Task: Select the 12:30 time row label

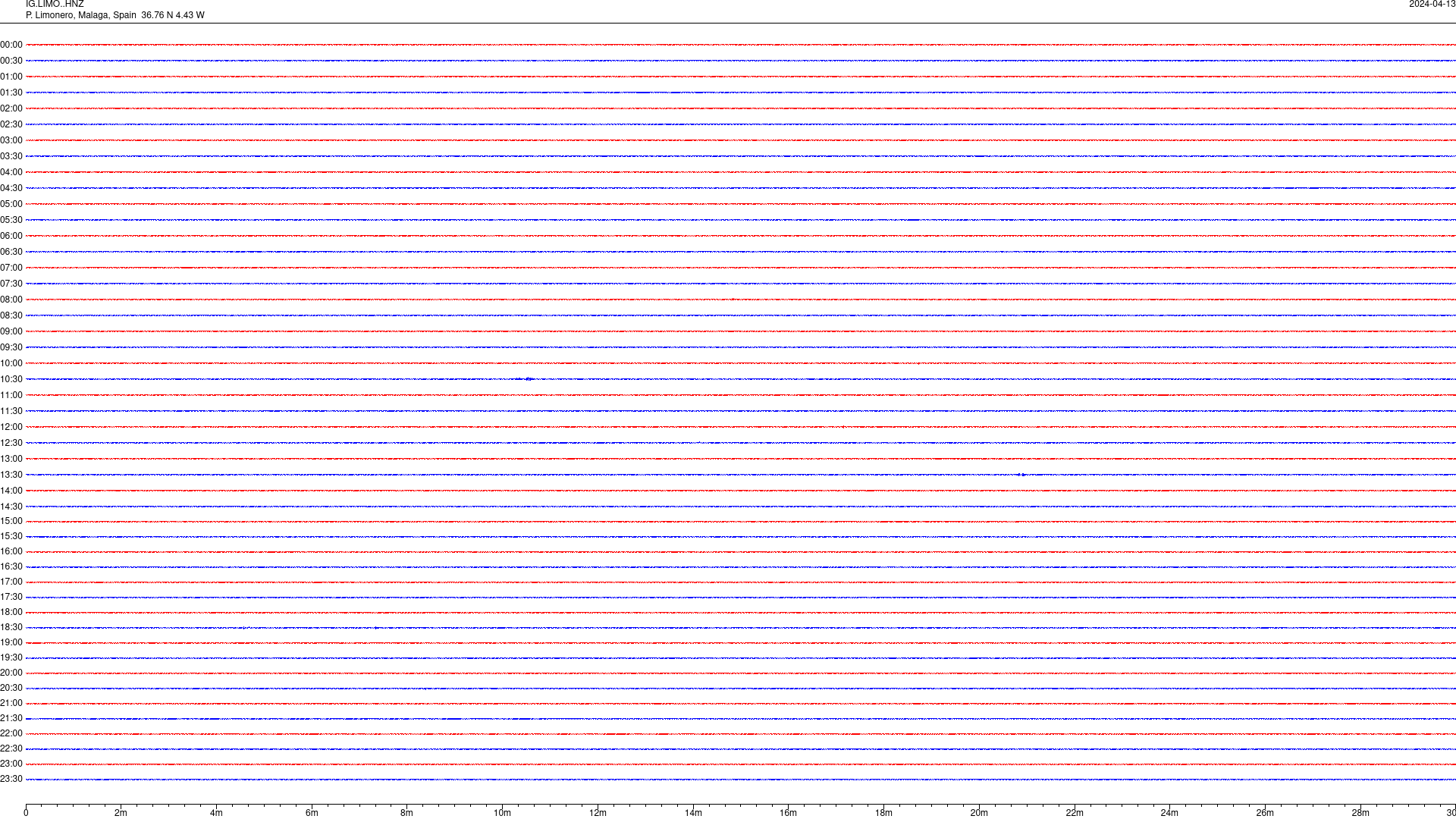Action: (11, 443)
